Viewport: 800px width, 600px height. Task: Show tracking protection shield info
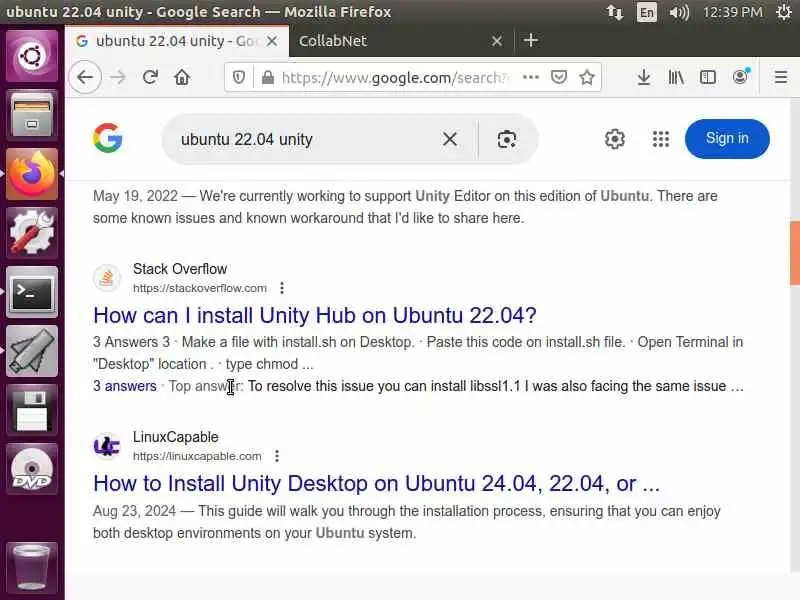[239, 78]
